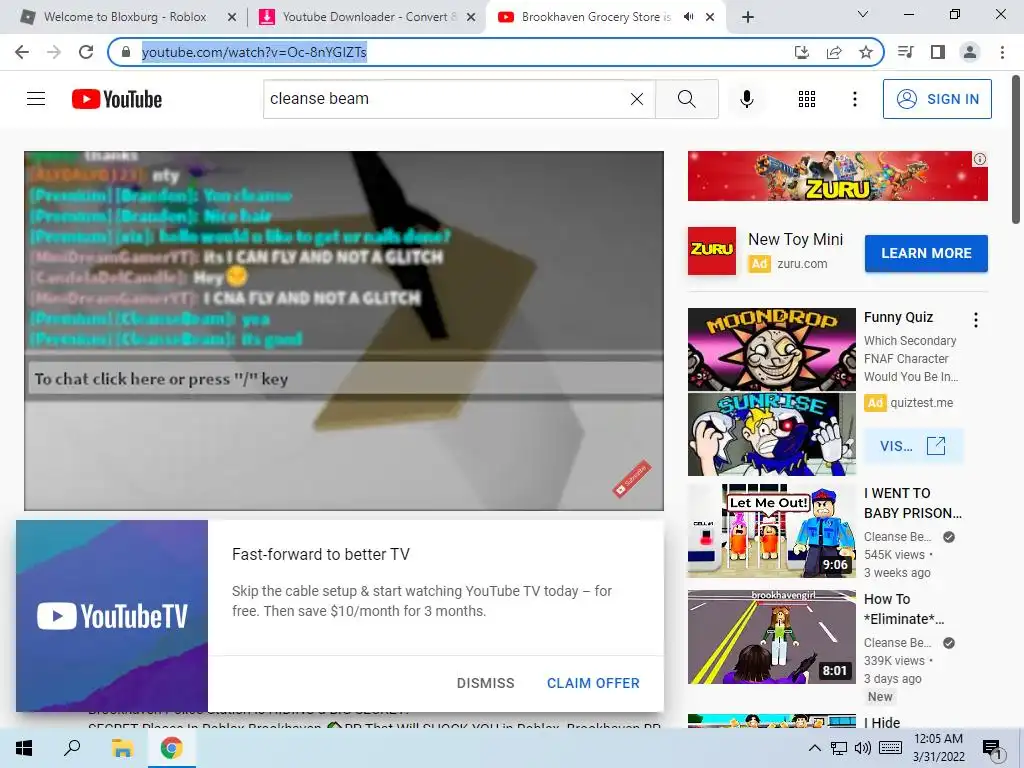Click CLAIM OFFER for YouTube TV
Image resolution: width=1024 pixels, height=768 pixels.
[x=593, y=683]
